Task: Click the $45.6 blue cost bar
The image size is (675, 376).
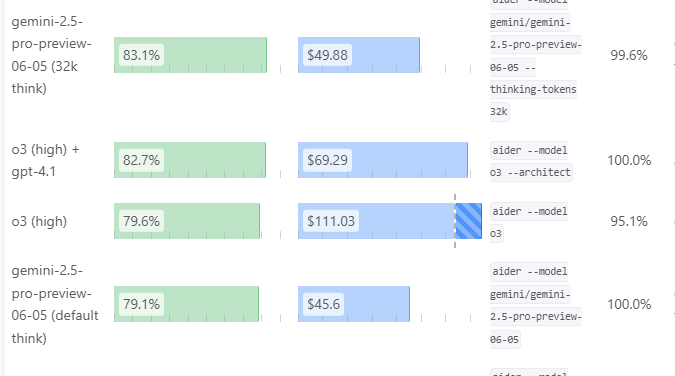Action: [x=354, y=304]
